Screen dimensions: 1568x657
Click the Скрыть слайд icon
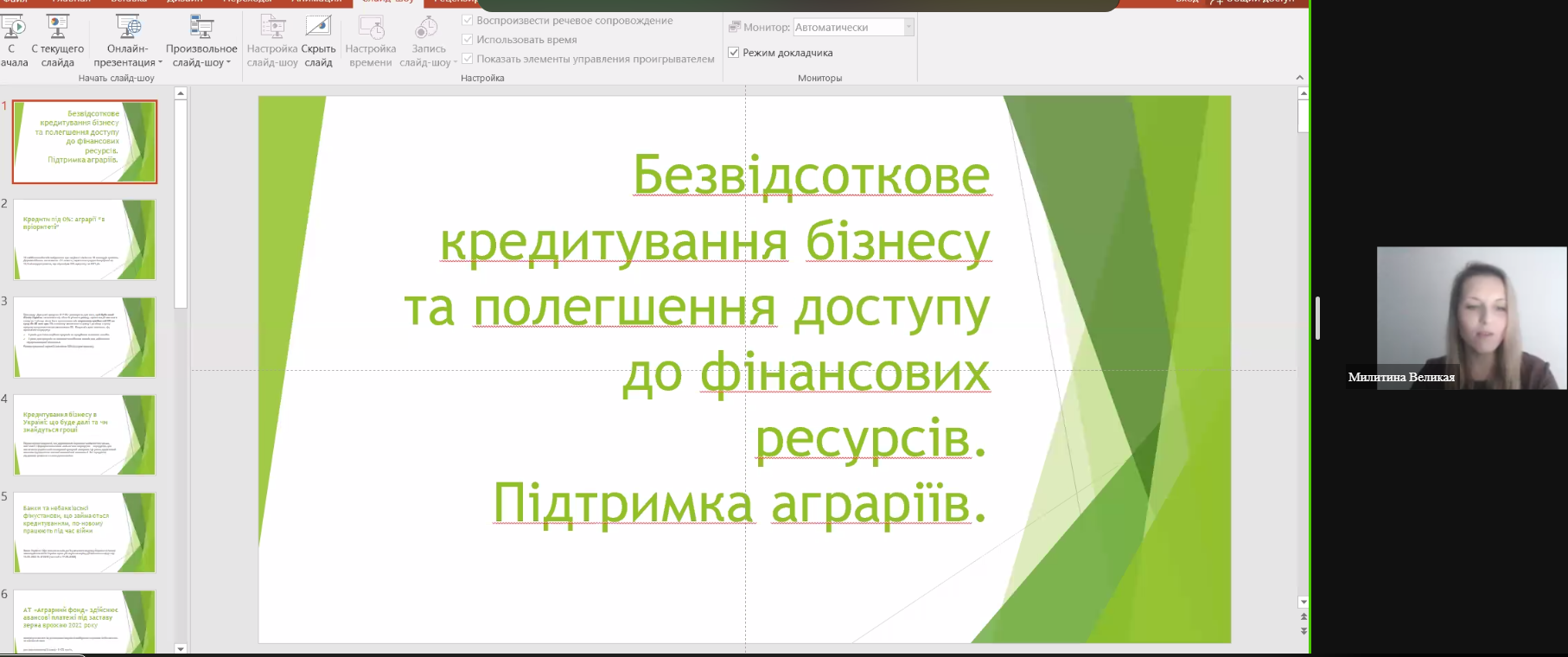click(x=318, y=28)
